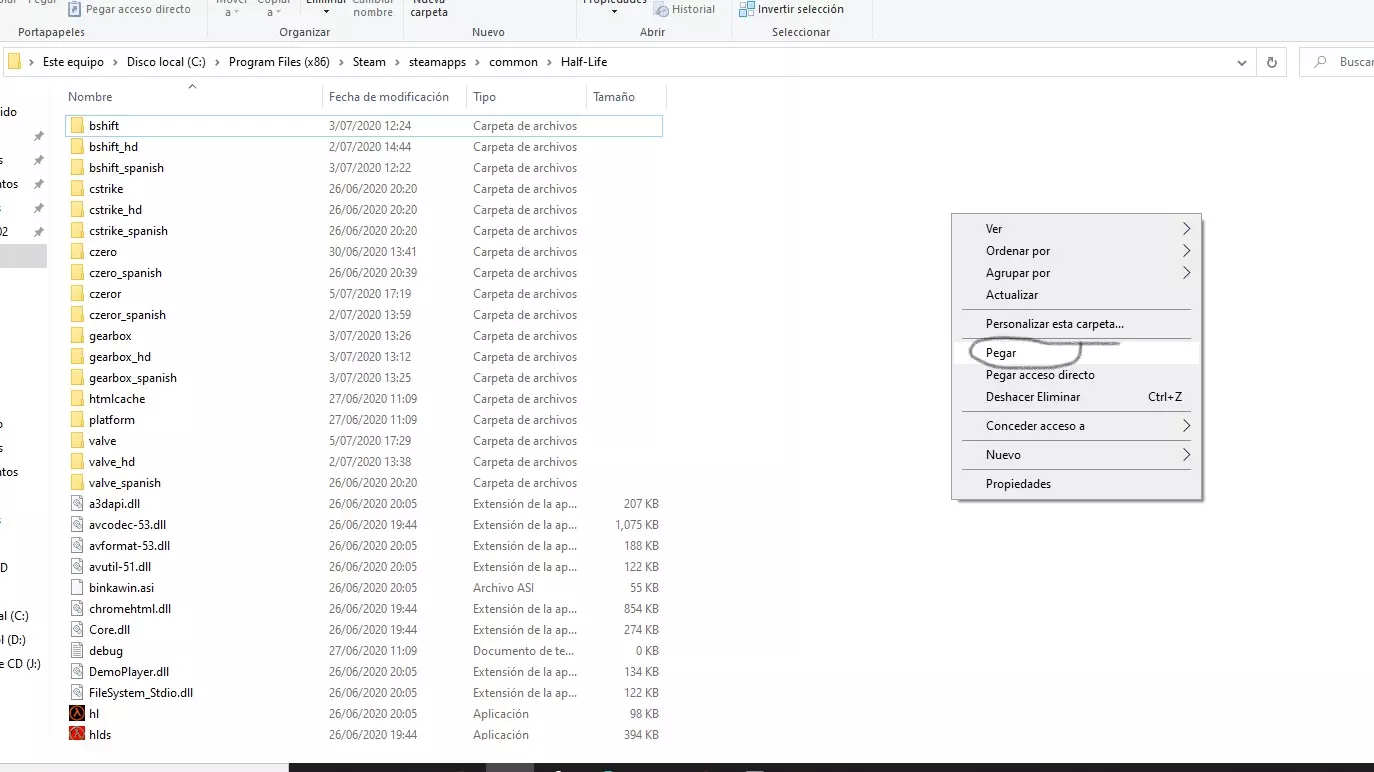Expand the chevron after Disco local (C:)

218,62
